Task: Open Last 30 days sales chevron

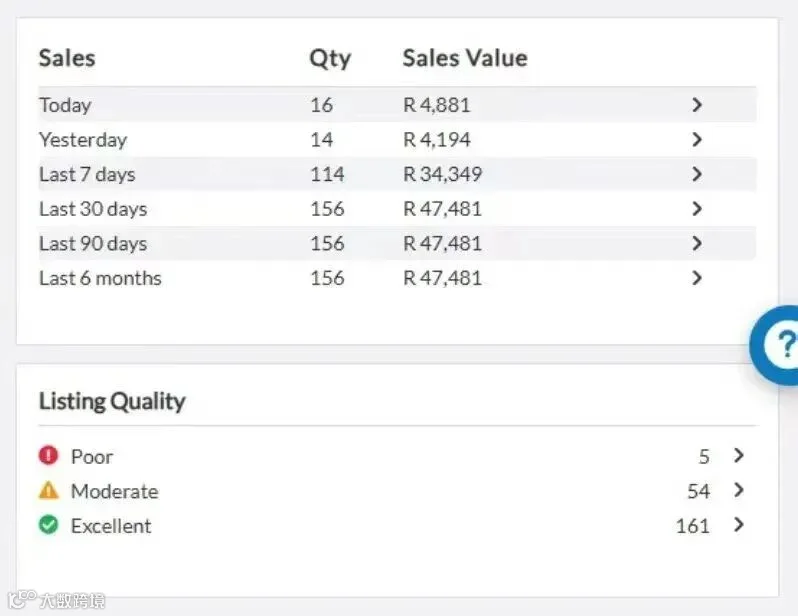Action: 697,209
